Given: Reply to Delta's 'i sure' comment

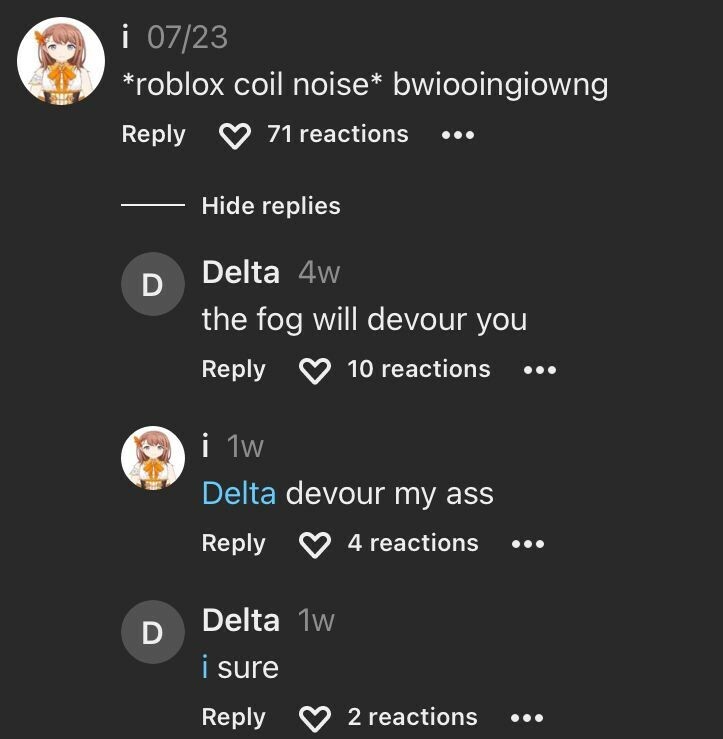Looking at the screenshot, I should pyautogui.click(x=234, y=717).
